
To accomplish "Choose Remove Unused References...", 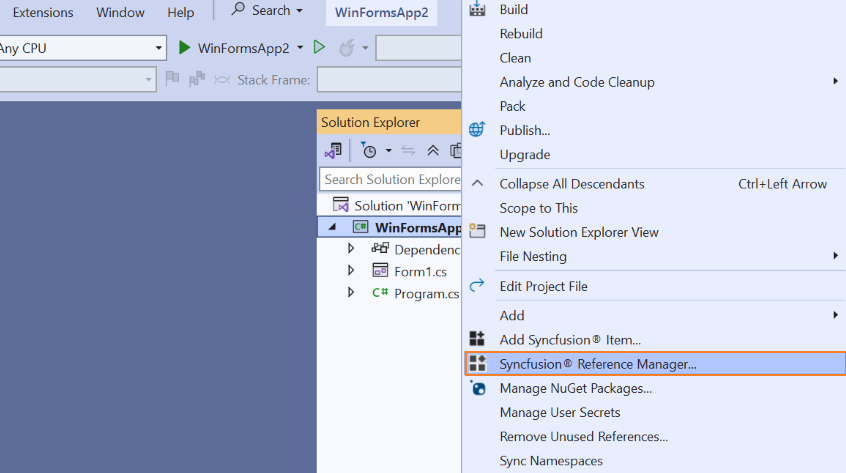I will pyautogui.click(x=583, y=436).
